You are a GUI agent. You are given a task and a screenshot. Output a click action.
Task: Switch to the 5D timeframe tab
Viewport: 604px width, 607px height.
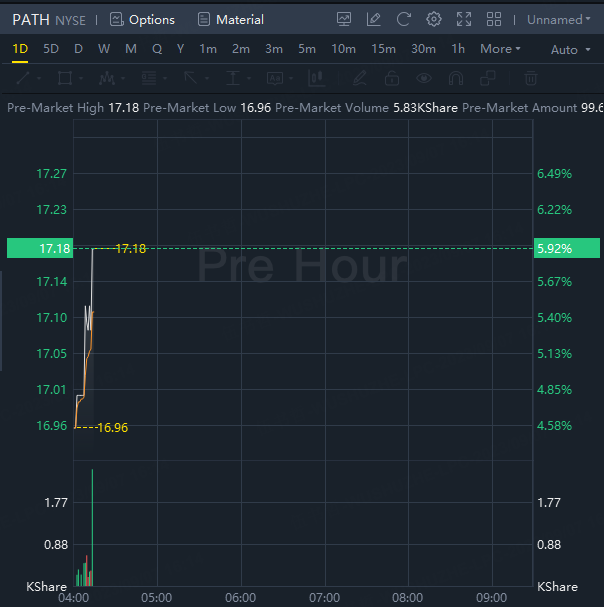coord(51,49)
